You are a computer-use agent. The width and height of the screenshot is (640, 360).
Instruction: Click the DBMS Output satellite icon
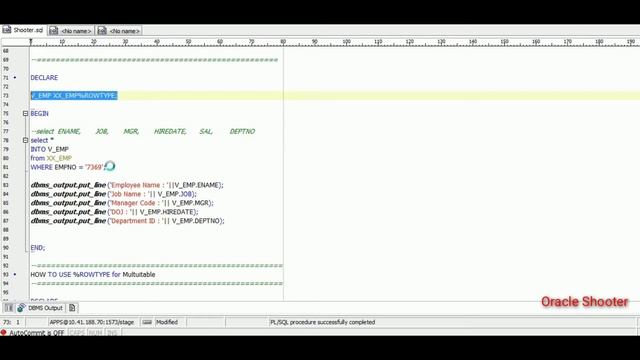[21, 308]
